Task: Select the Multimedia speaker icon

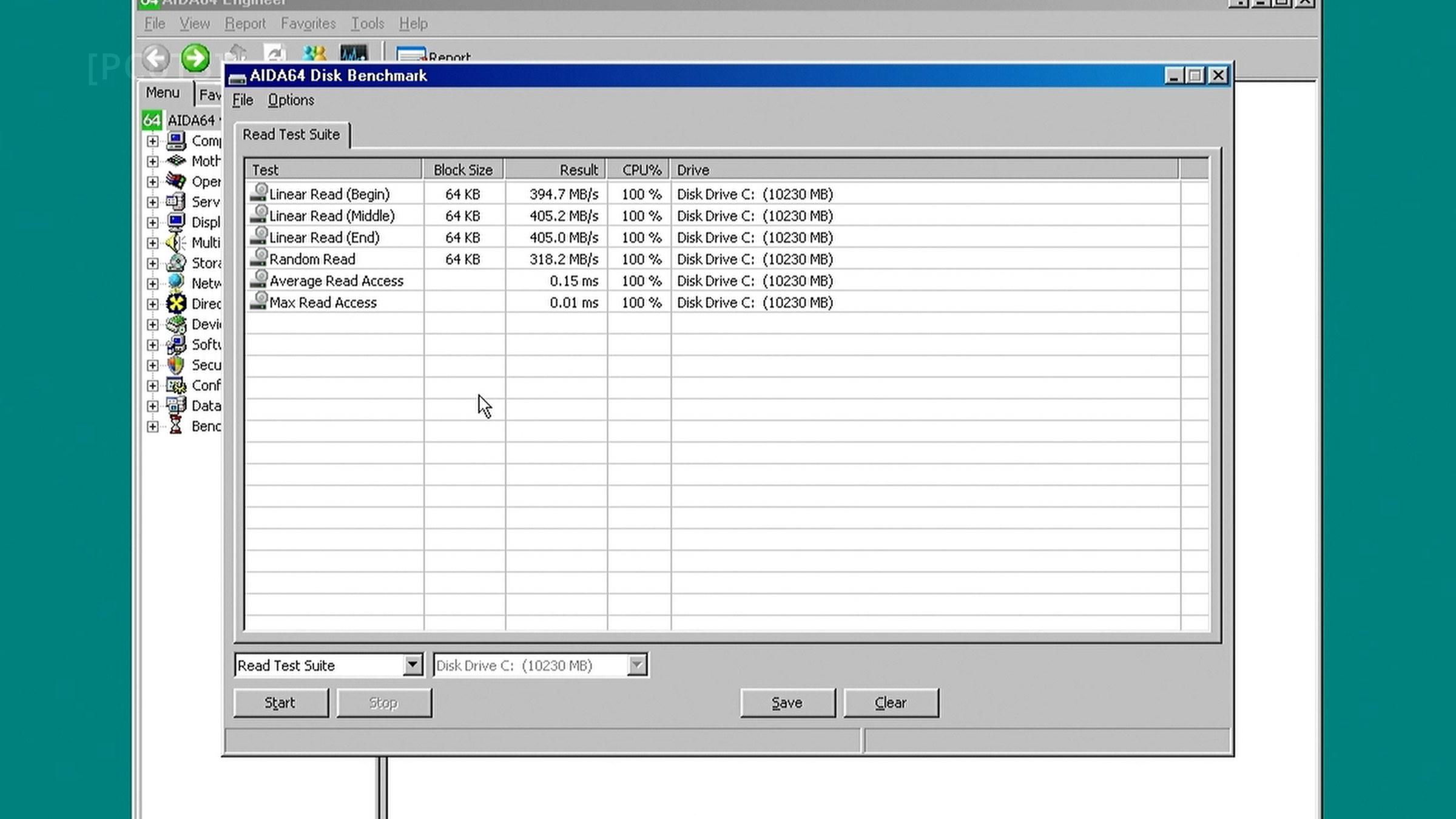Action: coord(177,242)
